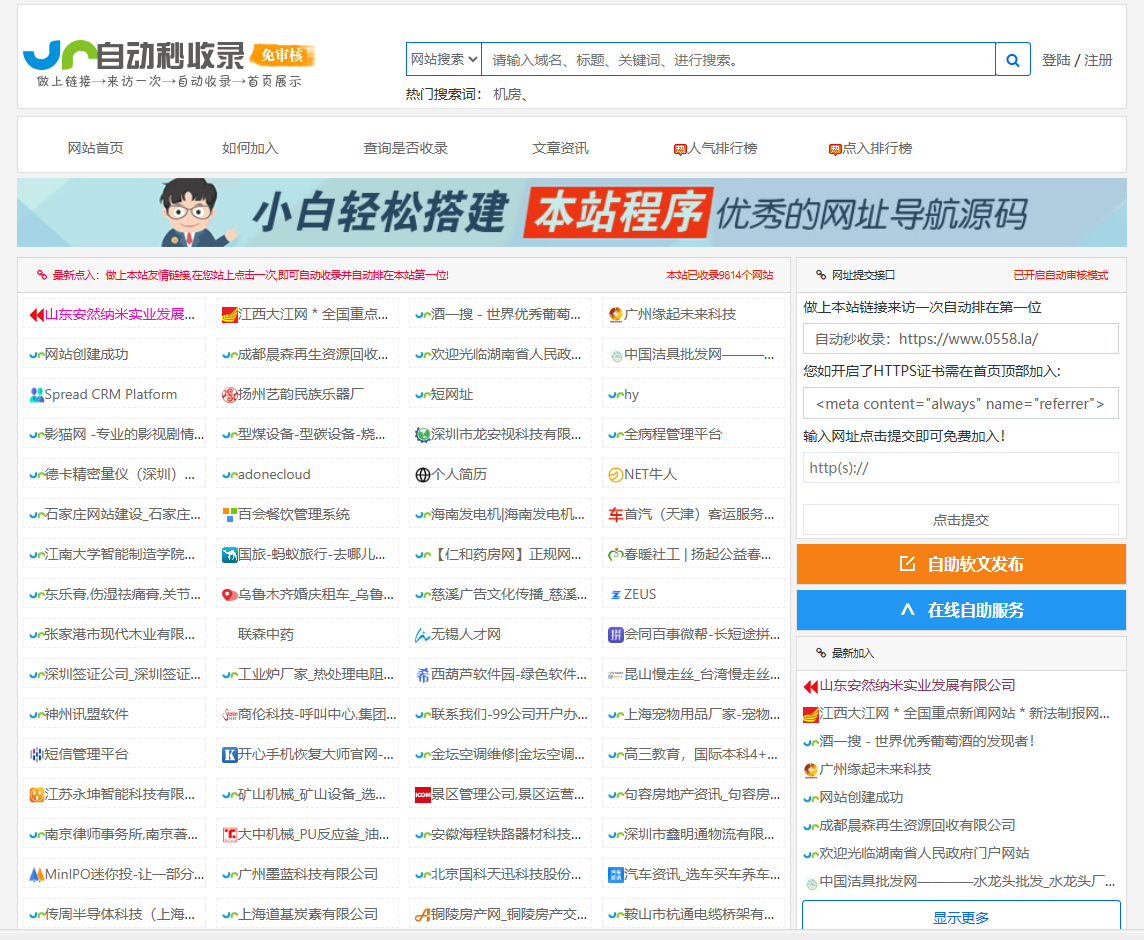Click the Spread CRM Platform favicon
1144x940 pixels.
36,395
